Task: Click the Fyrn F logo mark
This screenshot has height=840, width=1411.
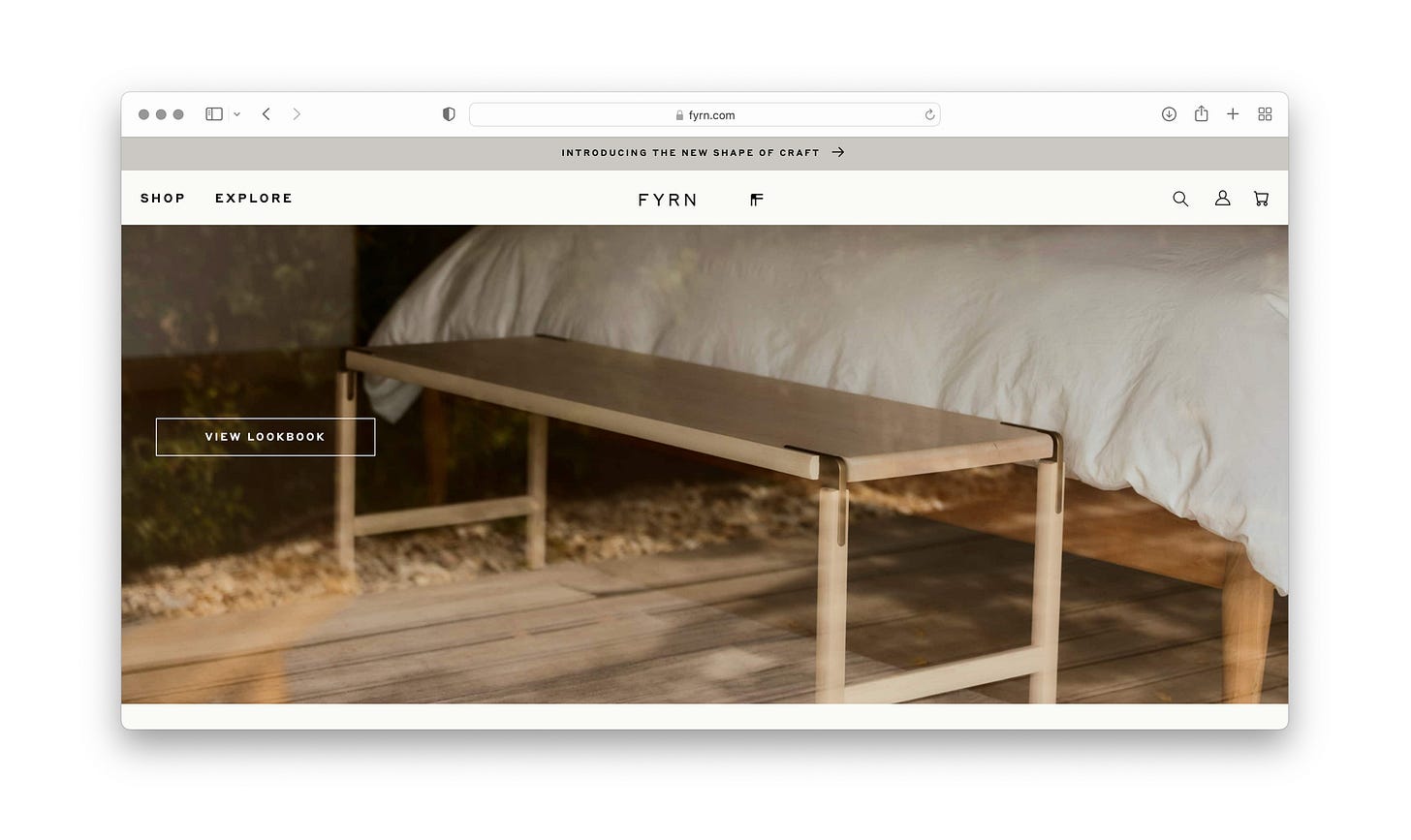Action: coord(757,200)
